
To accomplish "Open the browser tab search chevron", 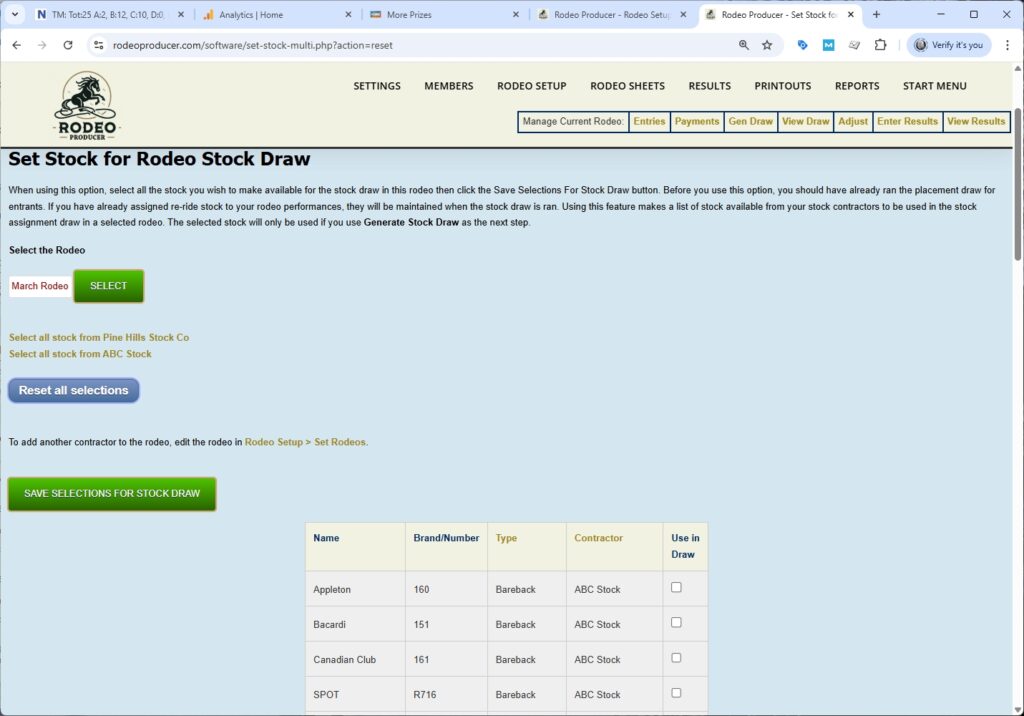I will tap(13, 14).
